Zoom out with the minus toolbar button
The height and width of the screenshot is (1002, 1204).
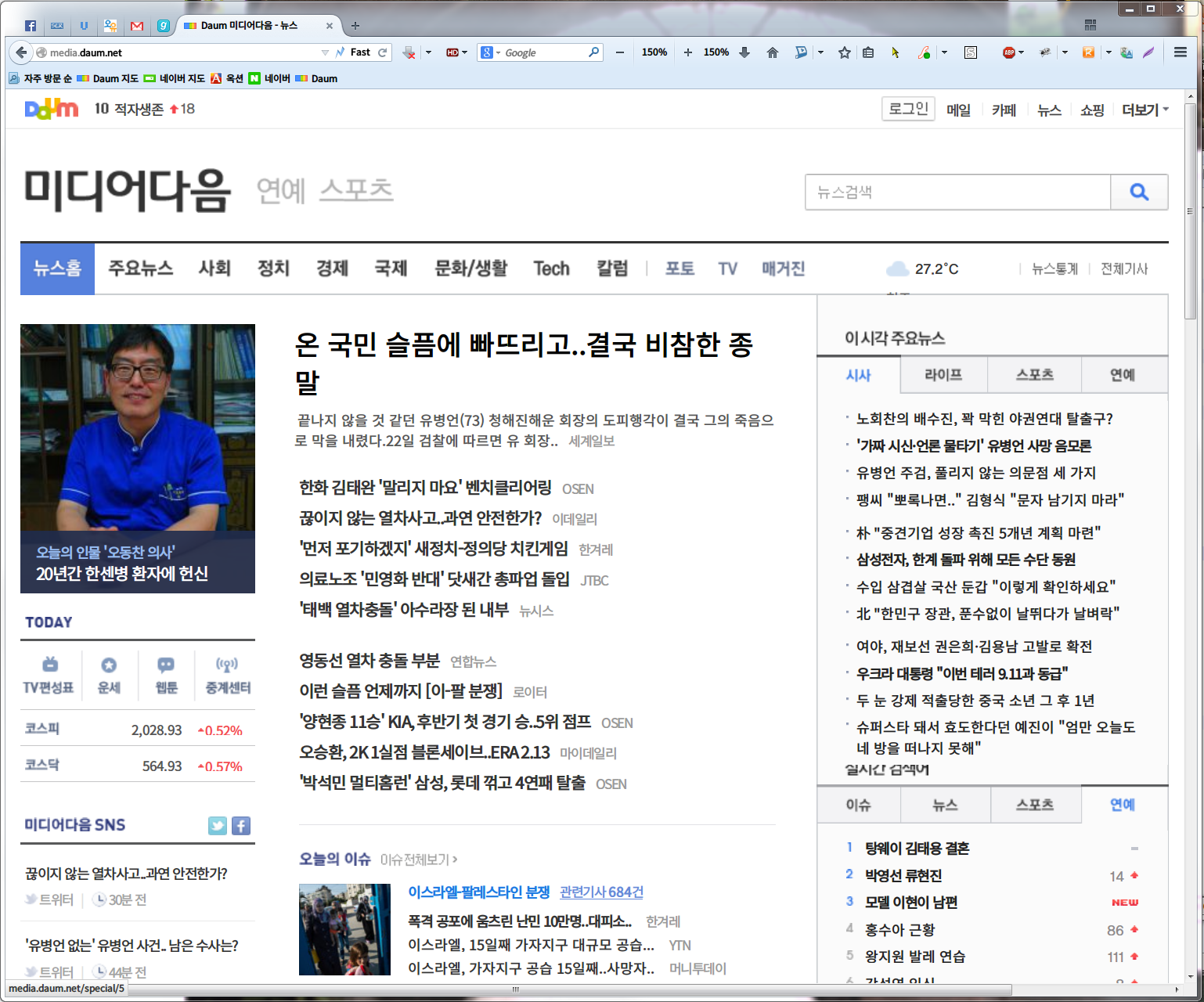click(x=620, y=52)
